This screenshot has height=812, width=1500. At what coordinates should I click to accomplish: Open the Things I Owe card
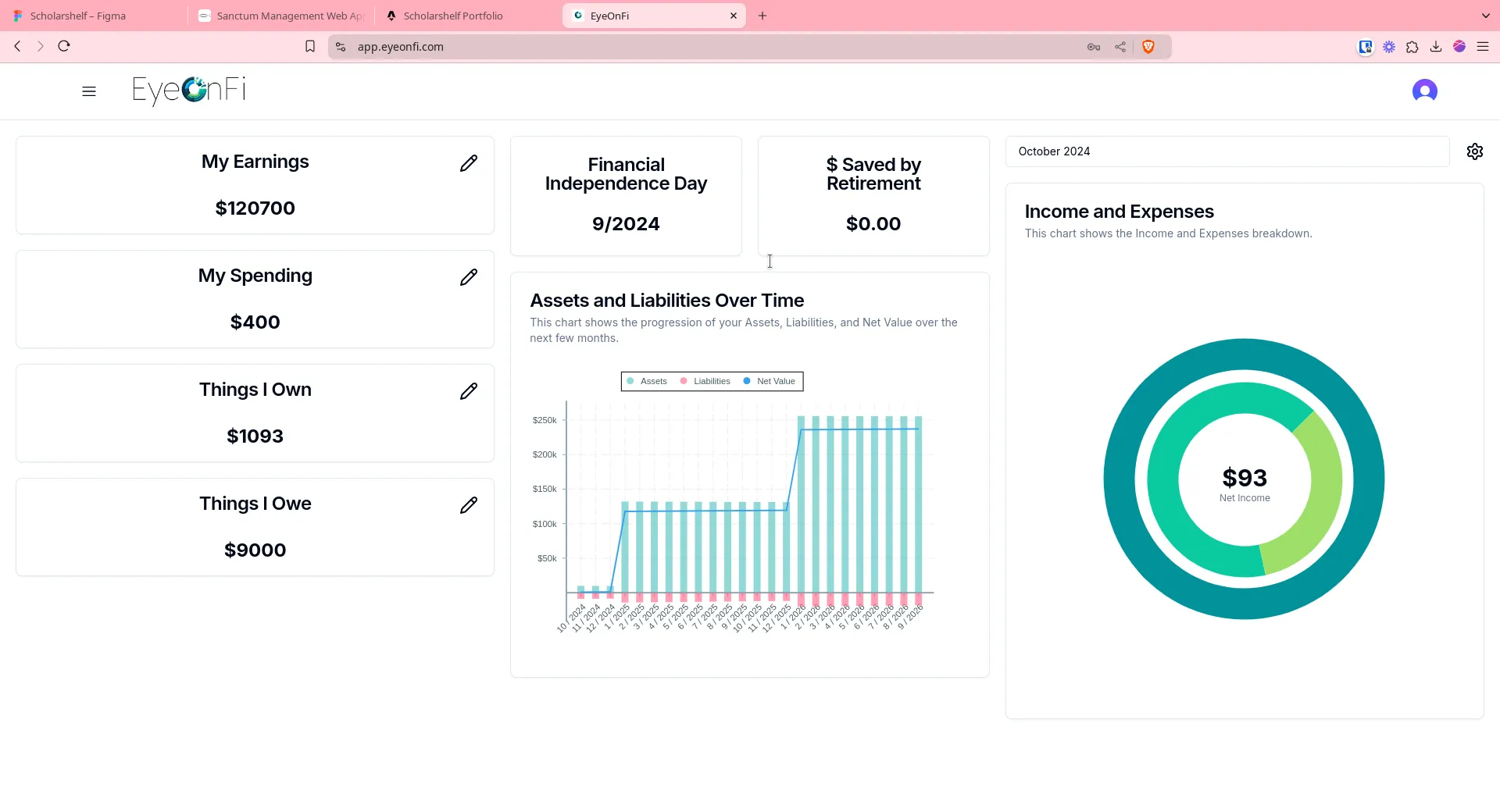(x=255, y=527)
